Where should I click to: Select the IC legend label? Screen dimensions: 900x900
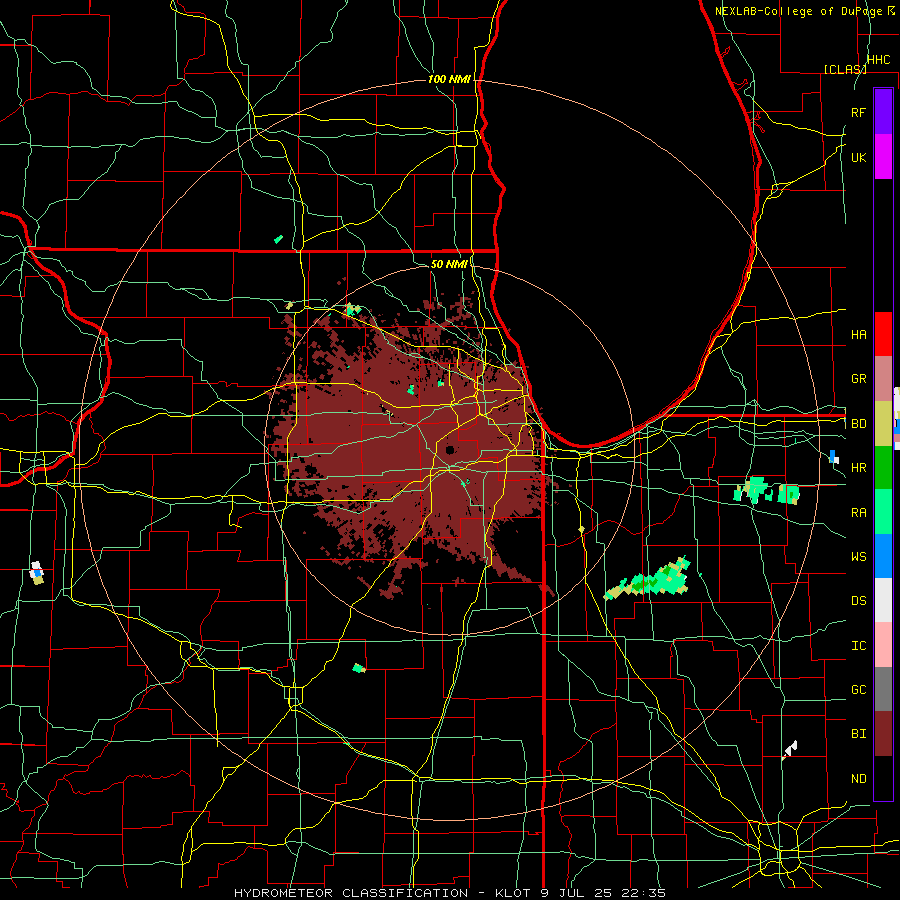pyautogui.click(x=858, y=646)
